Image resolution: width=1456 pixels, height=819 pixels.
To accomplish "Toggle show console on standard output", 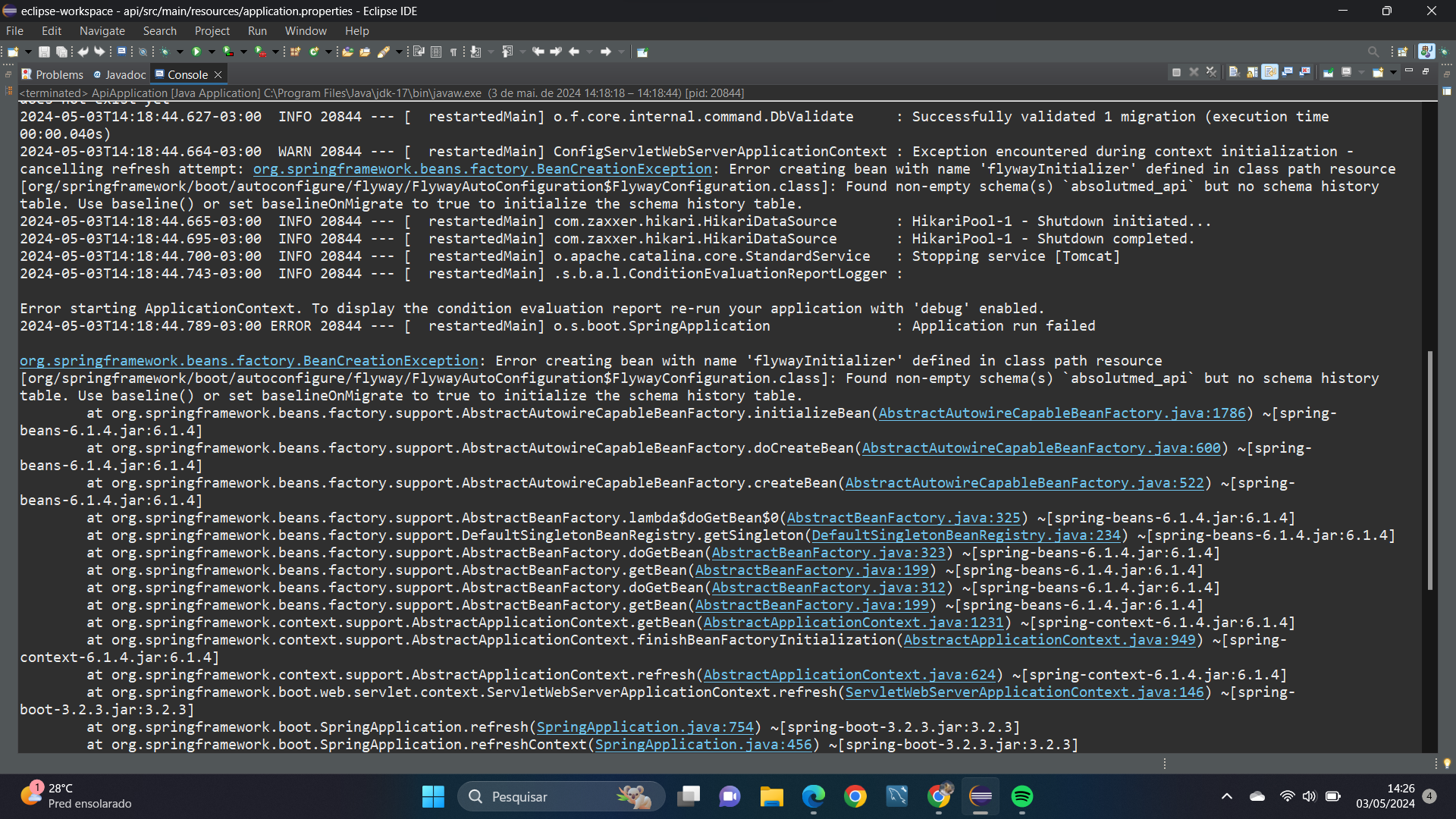I will [x=1288, y=72].
